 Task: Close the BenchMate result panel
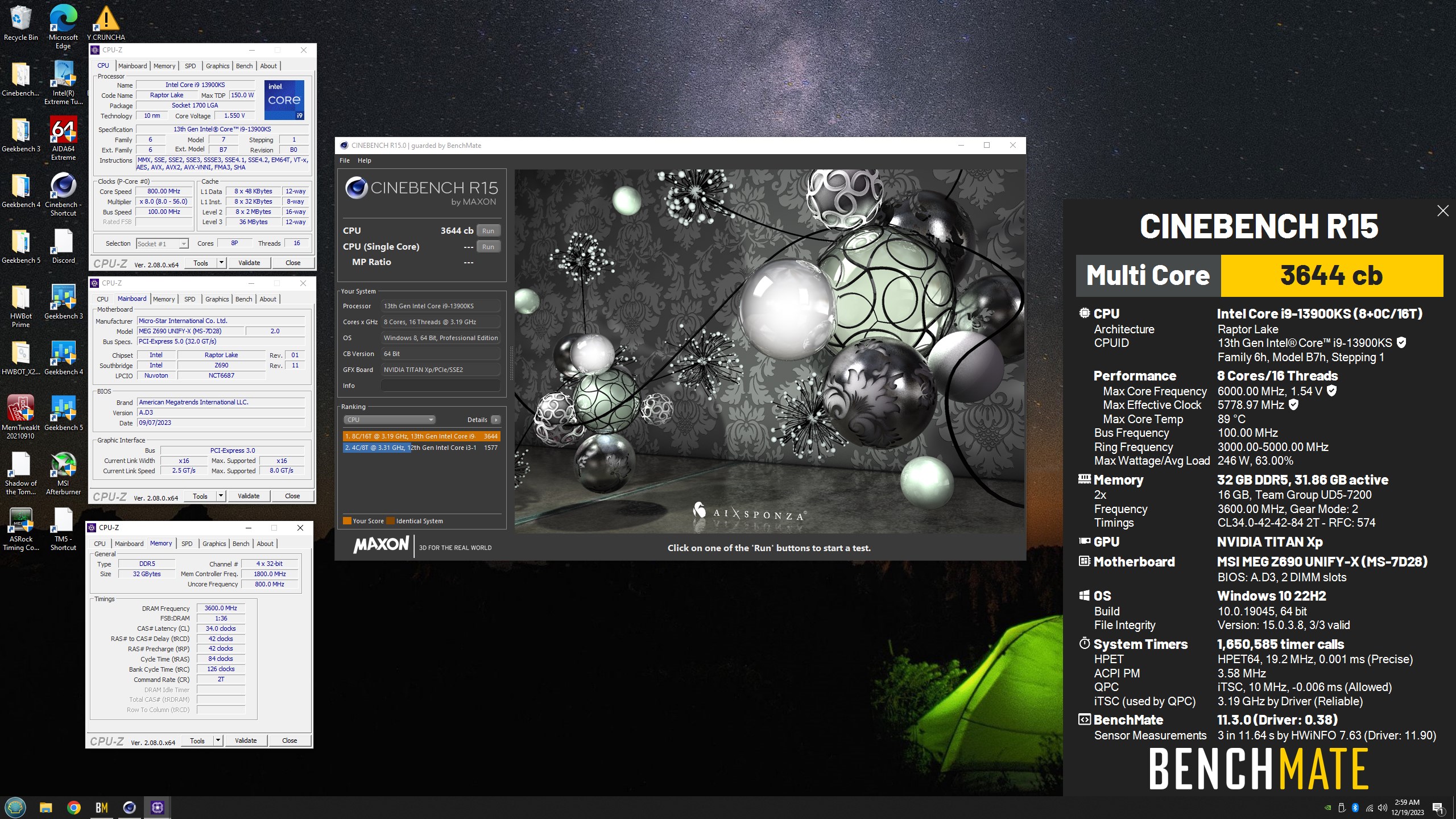(1442, 210)
